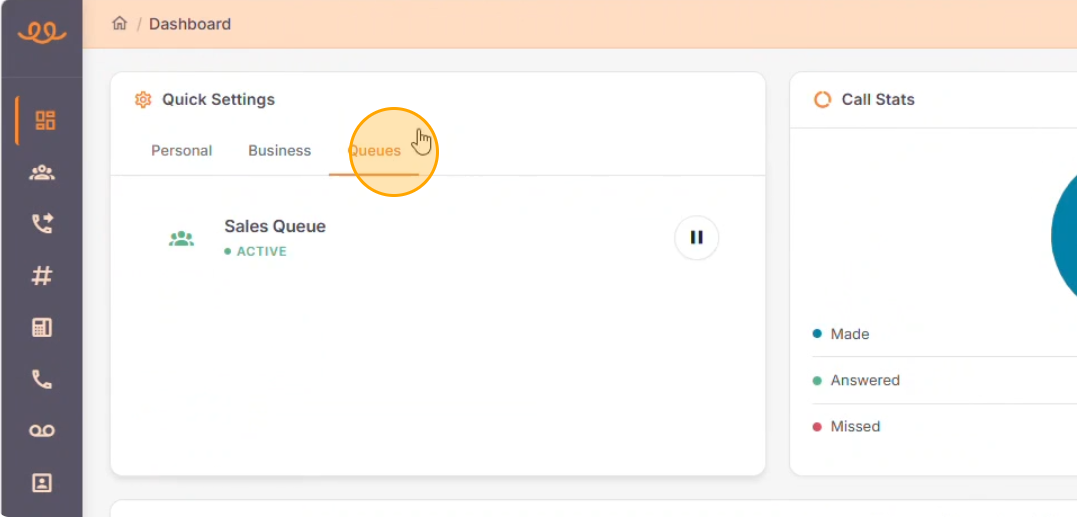Open the hash numbers sidebar icon

[42, 276]
